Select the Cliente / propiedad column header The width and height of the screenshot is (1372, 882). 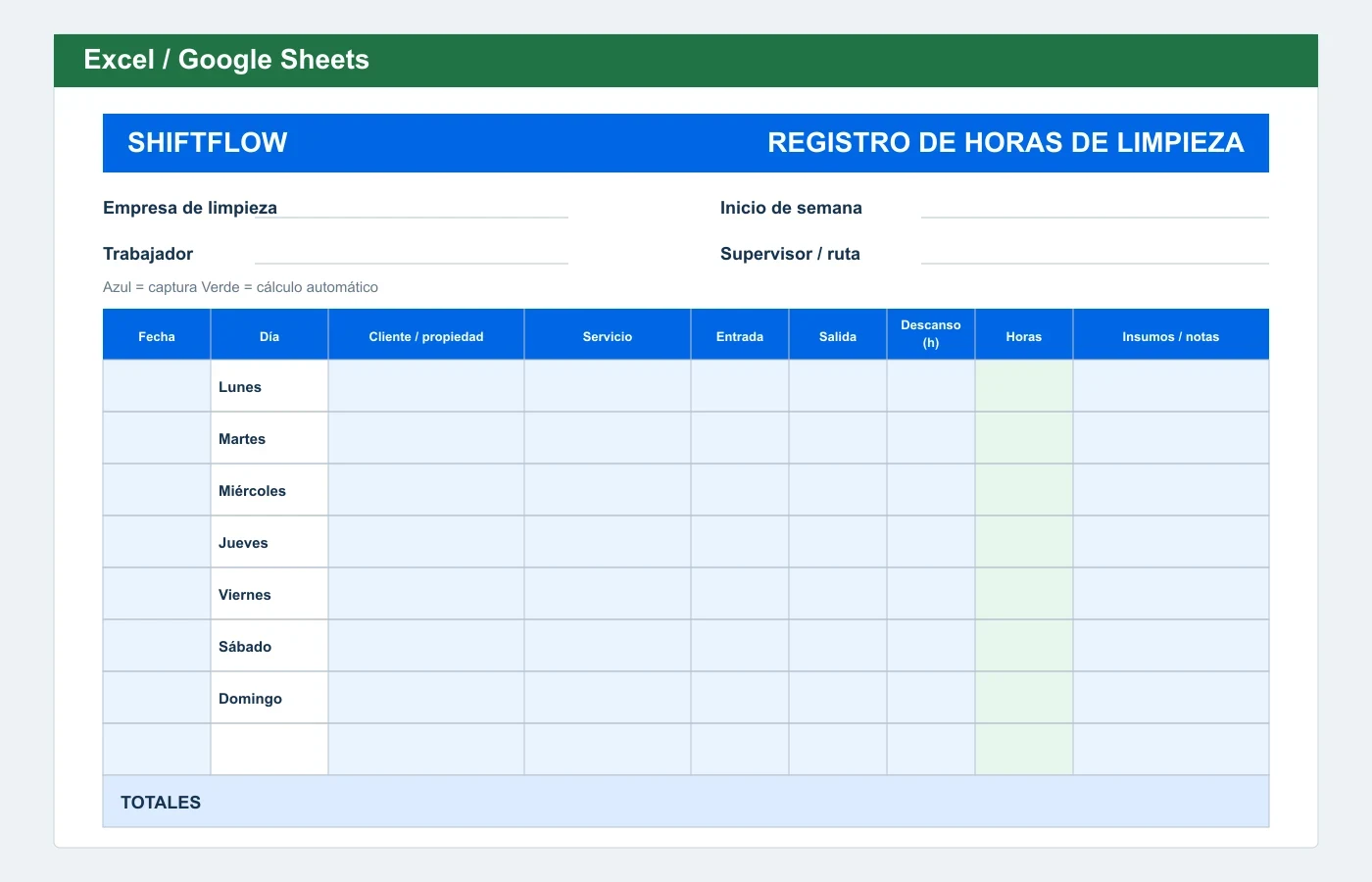coord(426,335)
